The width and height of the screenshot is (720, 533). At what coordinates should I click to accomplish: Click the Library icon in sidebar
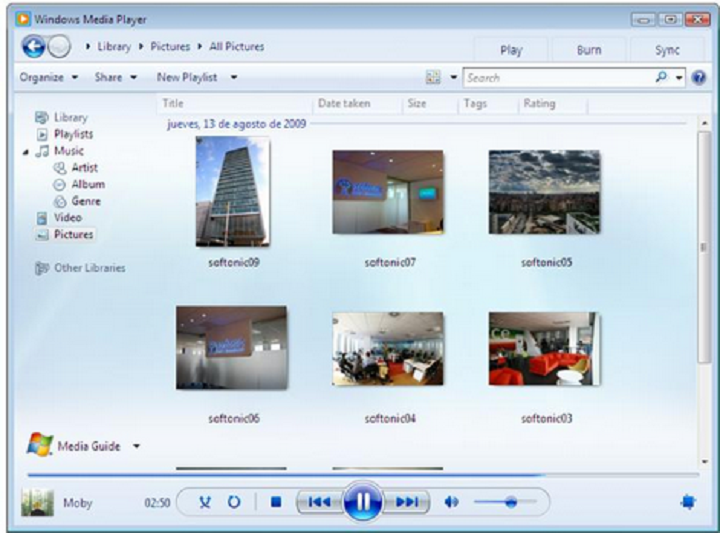42,118
